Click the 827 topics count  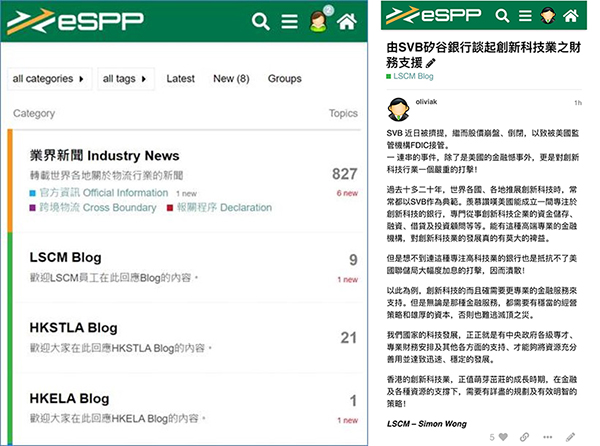(344, 174)
